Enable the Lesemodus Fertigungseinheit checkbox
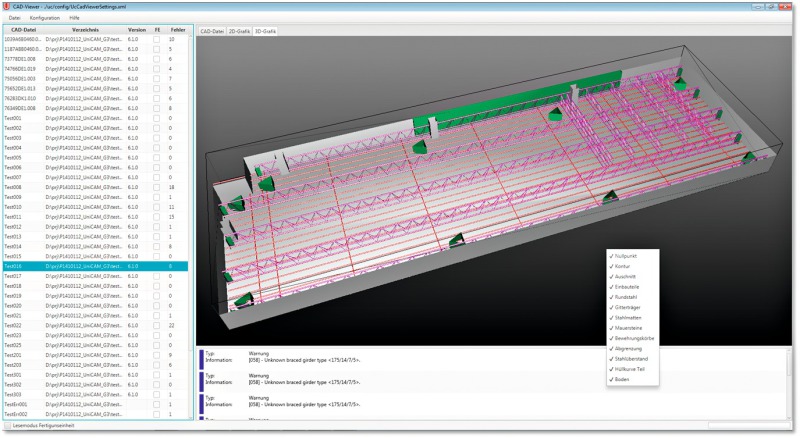The image size is (800, 438). point(7,425)
